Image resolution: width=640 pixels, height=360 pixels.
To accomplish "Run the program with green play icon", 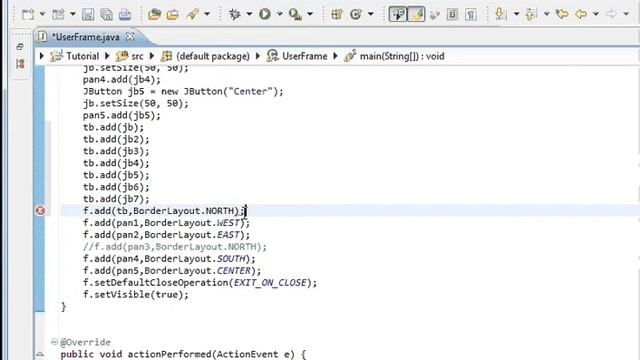I will click(x=265, y=14).
